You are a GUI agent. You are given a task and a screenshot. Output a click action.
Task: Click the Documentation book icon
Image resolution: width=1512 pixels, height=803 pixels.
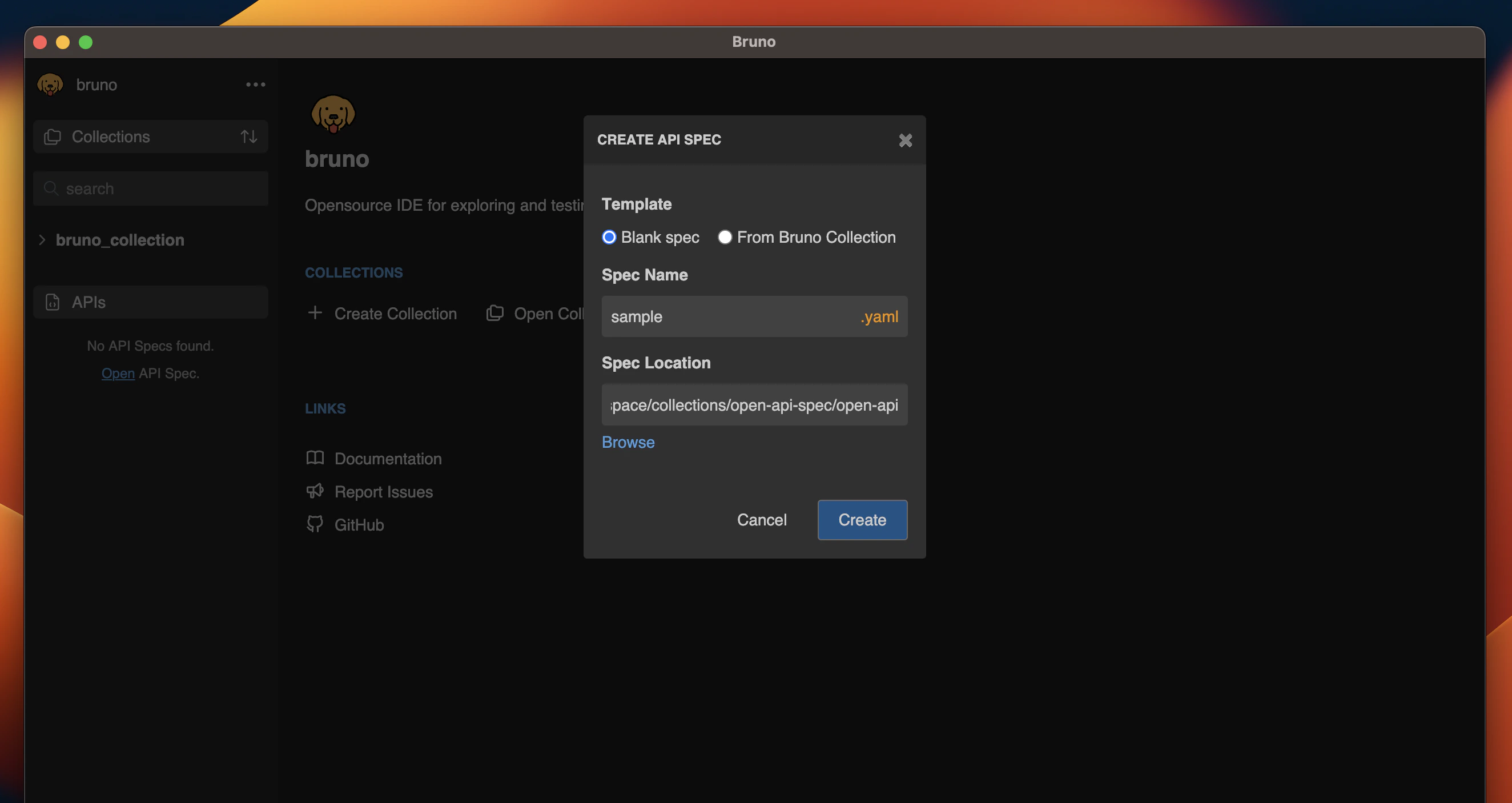click(315, 458)
